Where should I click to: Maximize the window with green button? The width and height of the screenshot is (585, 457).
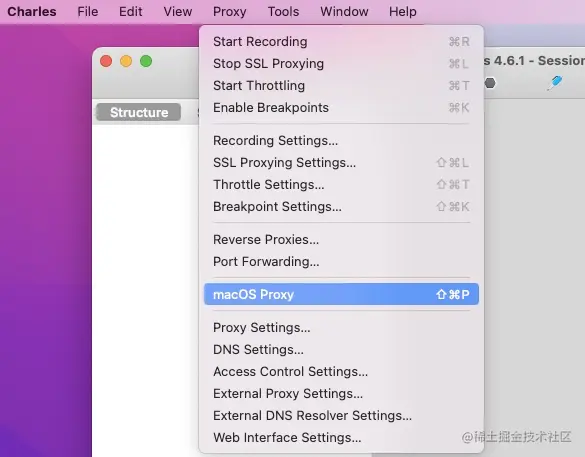(146, 61)
